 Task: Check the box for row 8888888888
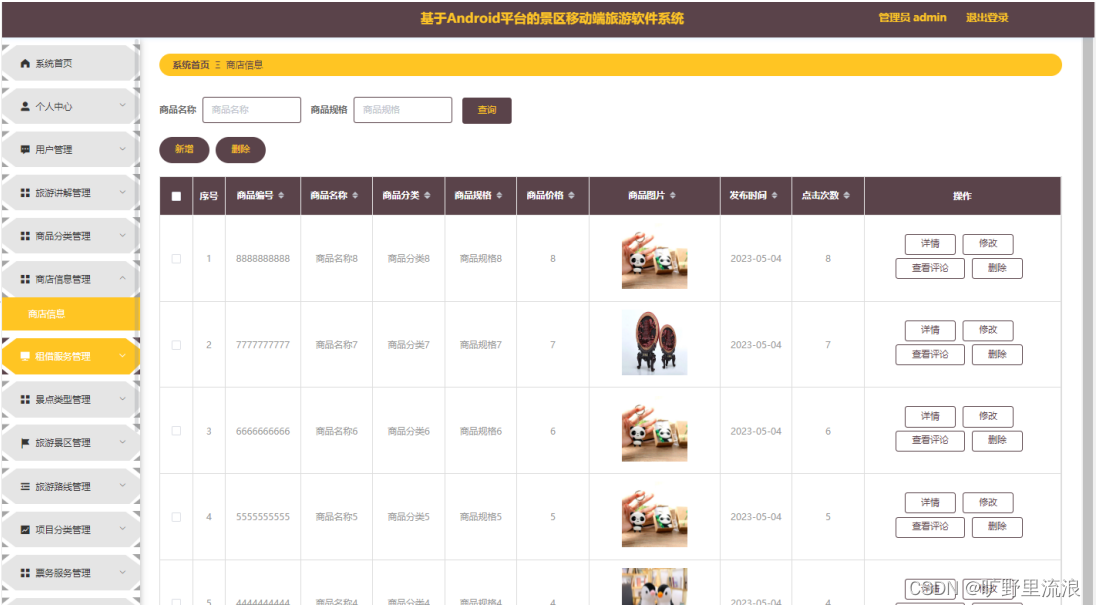click(x=176, y=259)
